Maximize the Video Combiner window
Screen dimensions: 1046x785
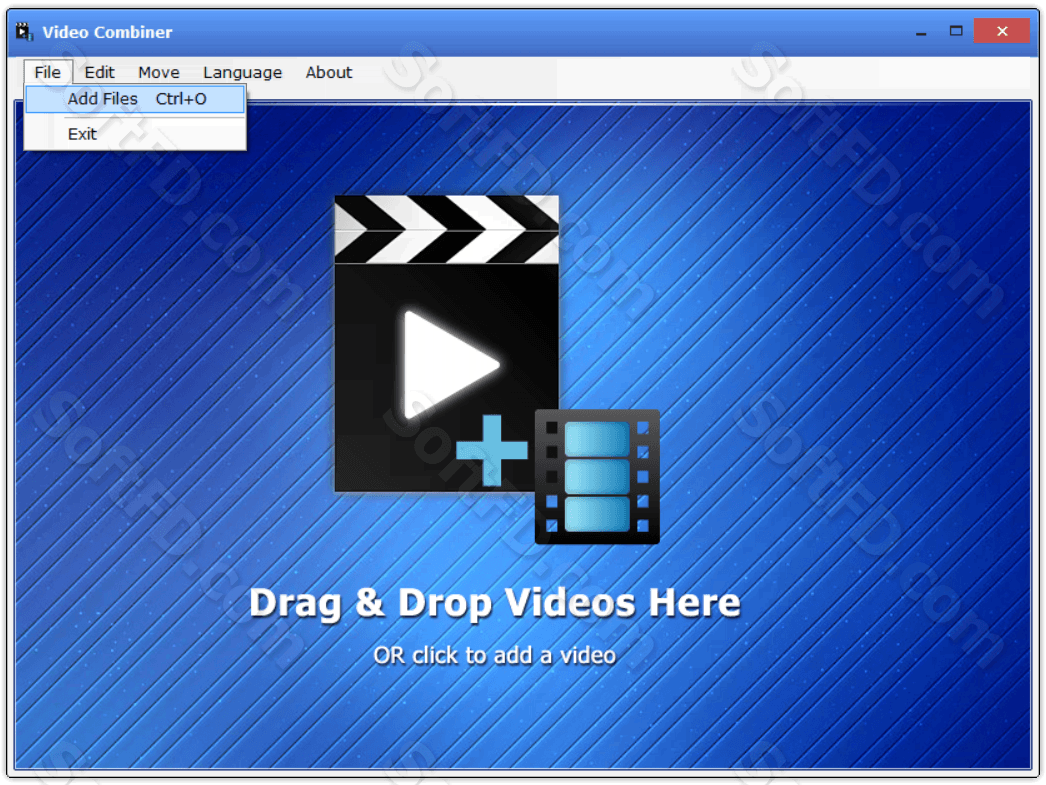coord(956,31)
